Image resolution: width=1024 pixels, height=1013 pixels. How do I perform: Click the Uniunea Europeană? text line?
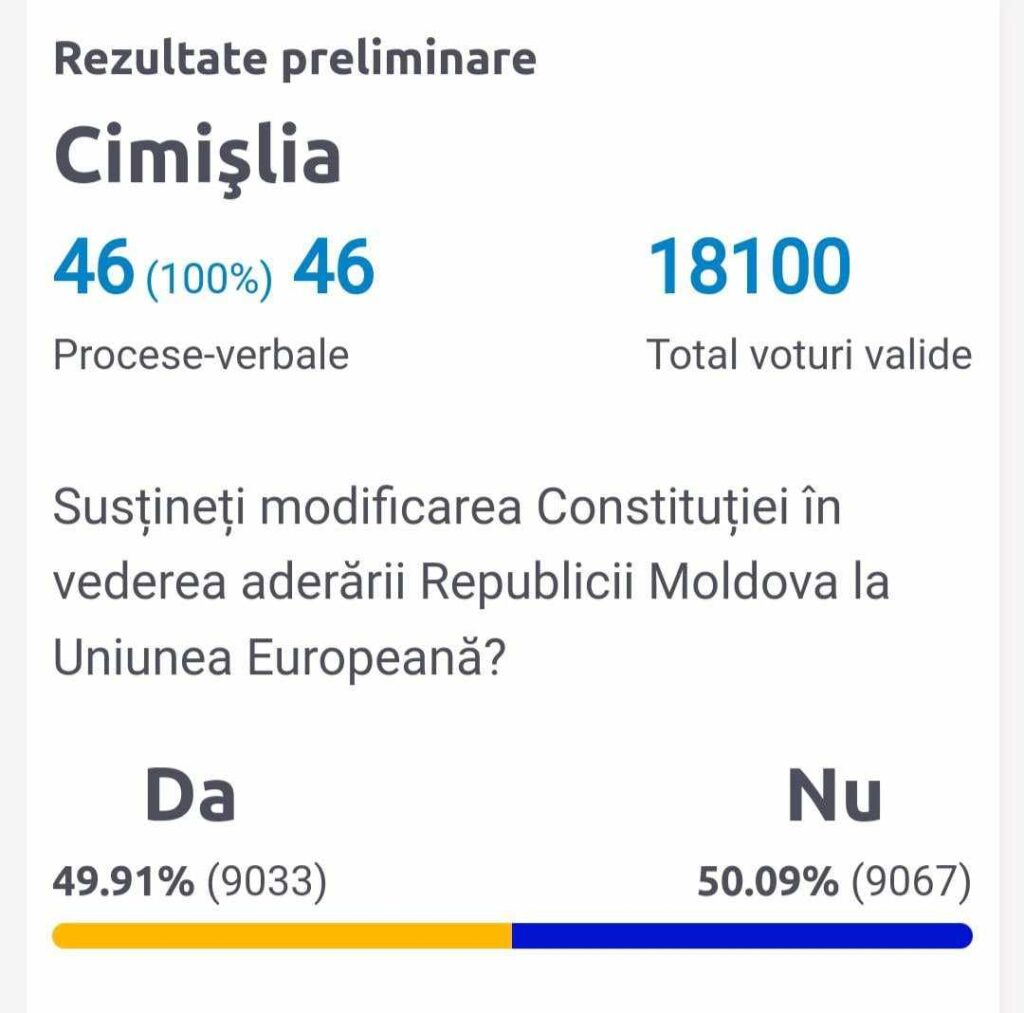pos(280,658)
